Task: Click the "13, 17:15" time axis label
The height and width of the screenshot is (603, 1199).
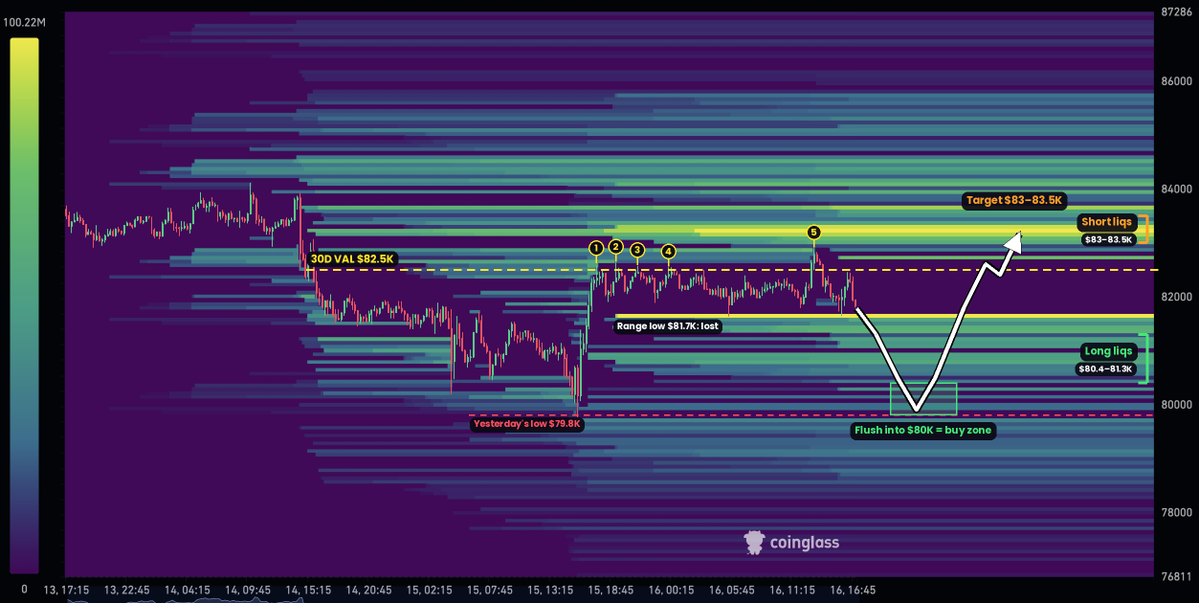Action: [x=65, y=590]
